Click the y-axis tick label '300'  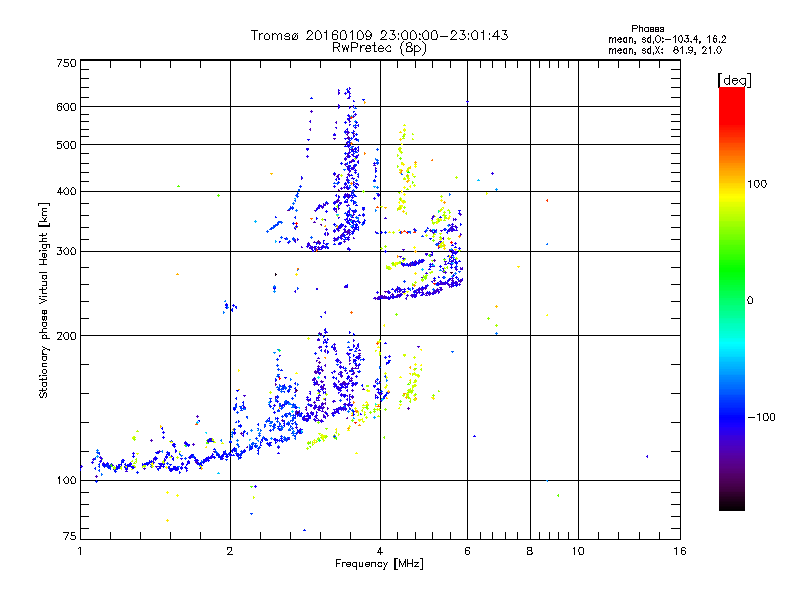66,252
